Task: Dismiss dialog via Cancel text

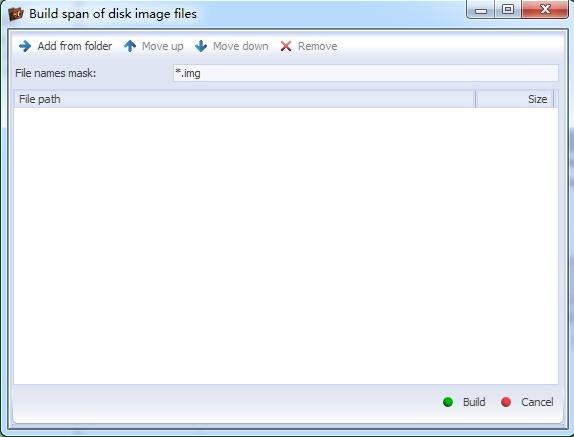Action: (537, 402)
